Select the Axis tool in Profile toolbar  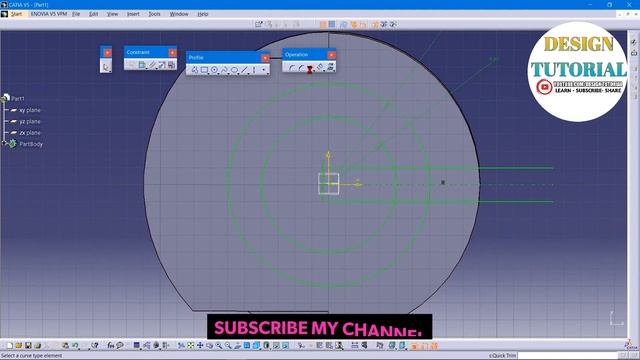254,70
